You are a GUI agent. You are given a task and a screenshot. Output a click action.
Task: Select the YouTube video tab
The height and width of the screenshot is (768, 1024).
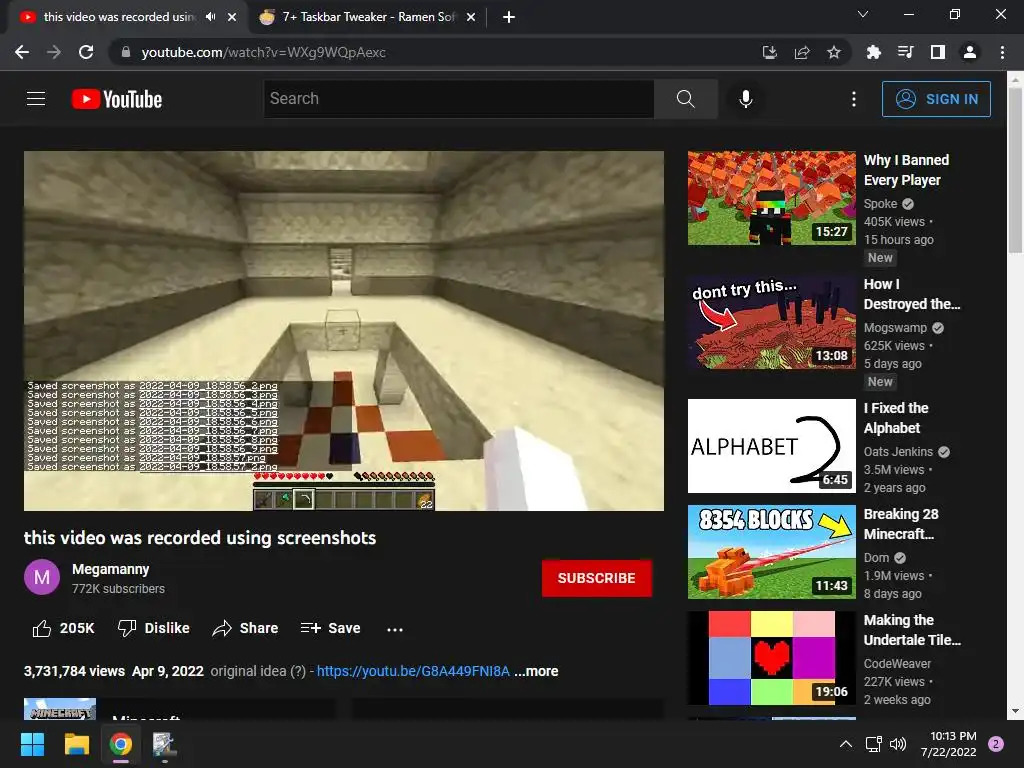click(119, 17)
